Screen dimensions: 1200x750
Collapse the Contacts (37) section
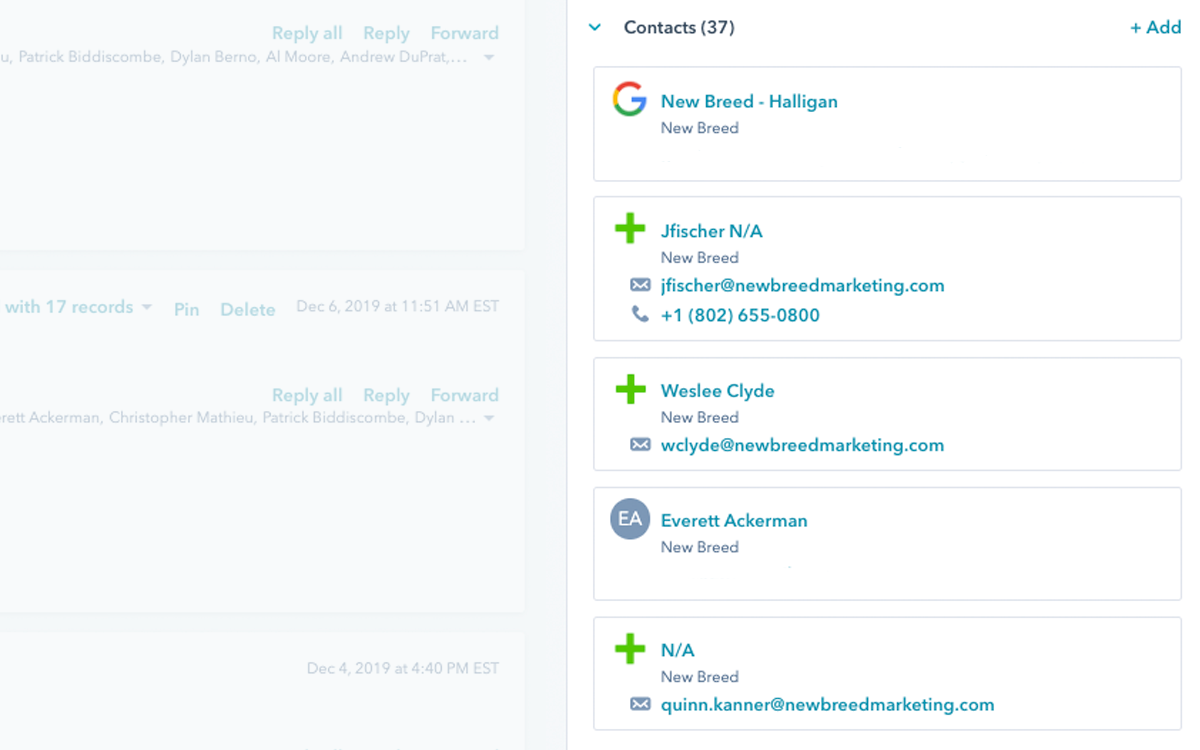[x=595, y=28]
